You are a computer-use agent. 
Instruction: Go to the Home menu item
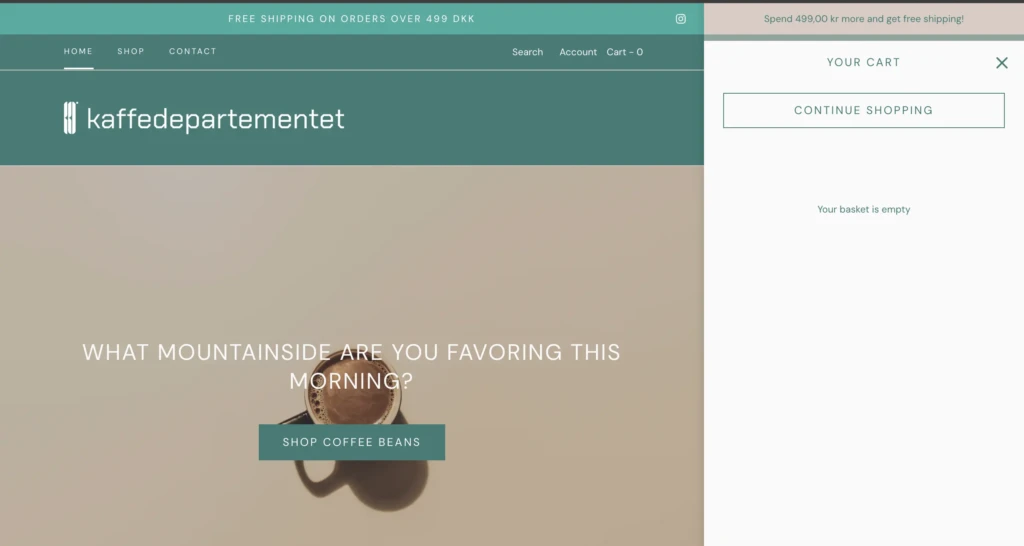78,51
